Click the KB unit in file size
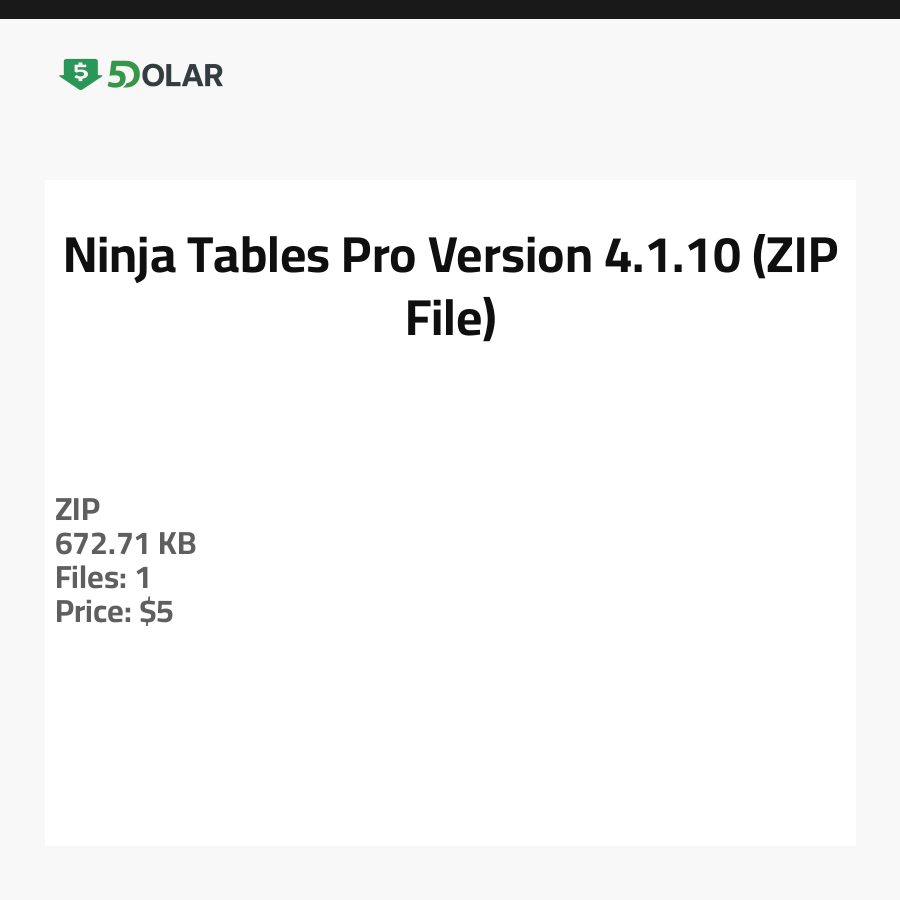This screenshot has width=900, height=900. tap(177, 544)
